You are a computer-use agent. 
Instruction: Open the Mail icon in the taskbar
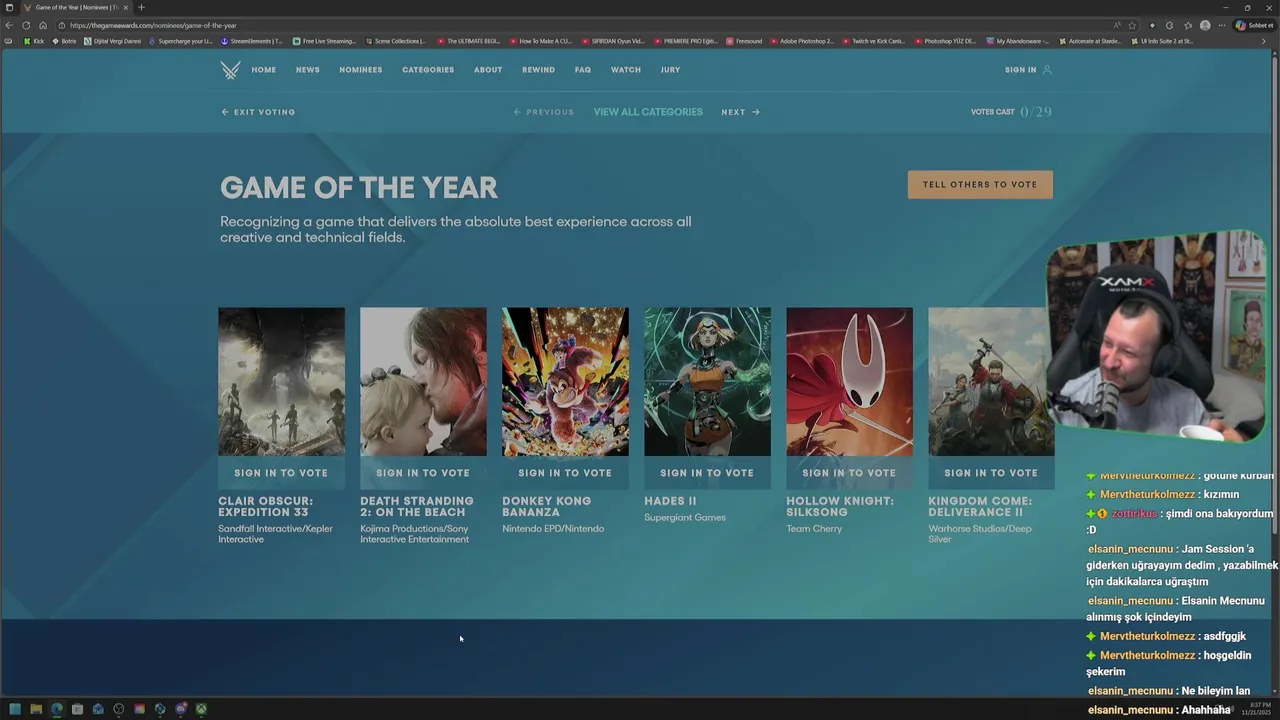98,709
